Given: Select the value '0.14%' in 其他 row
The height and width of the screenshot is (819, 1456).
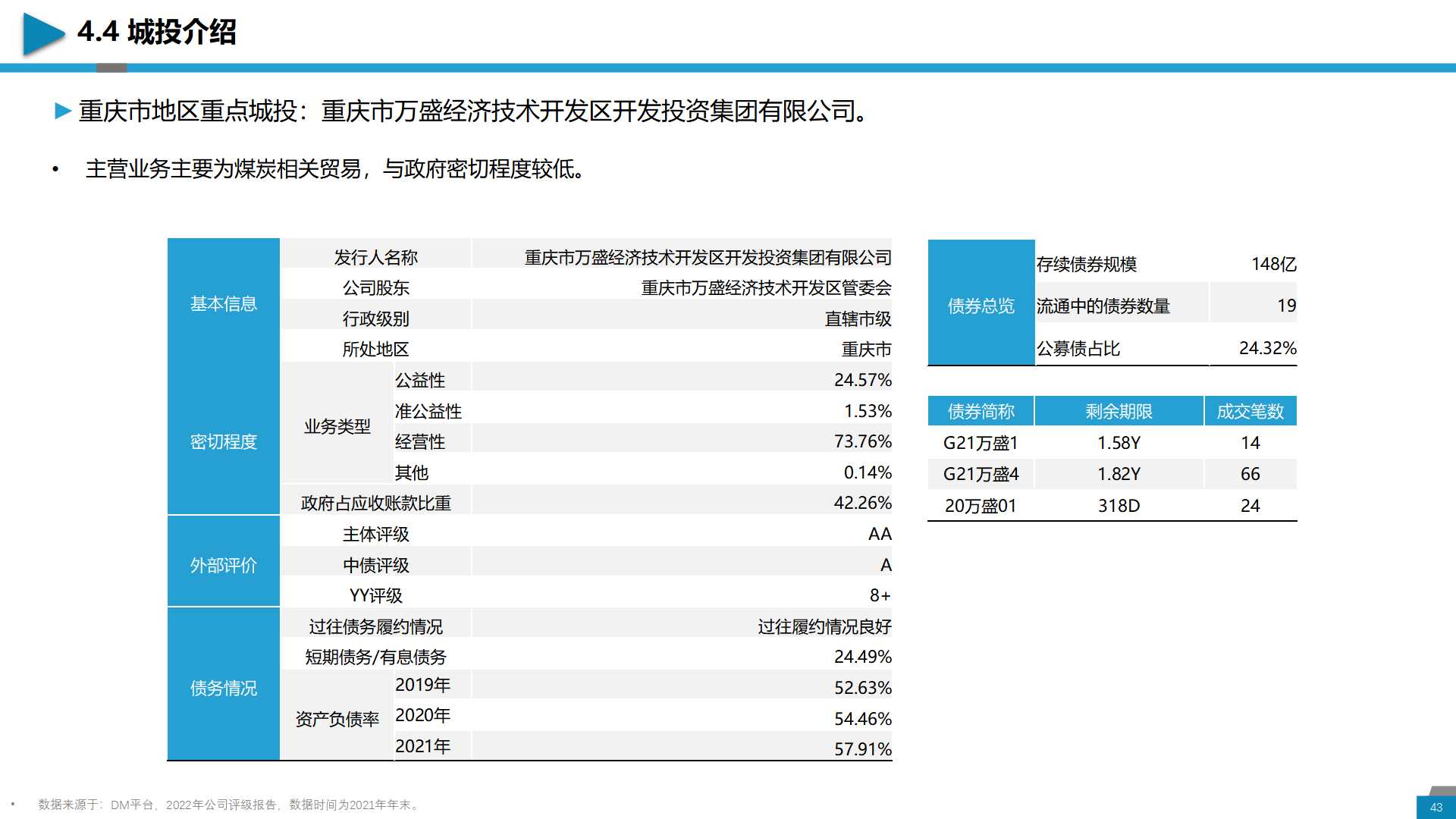Looking at the screenshot, I should point(868,472).
